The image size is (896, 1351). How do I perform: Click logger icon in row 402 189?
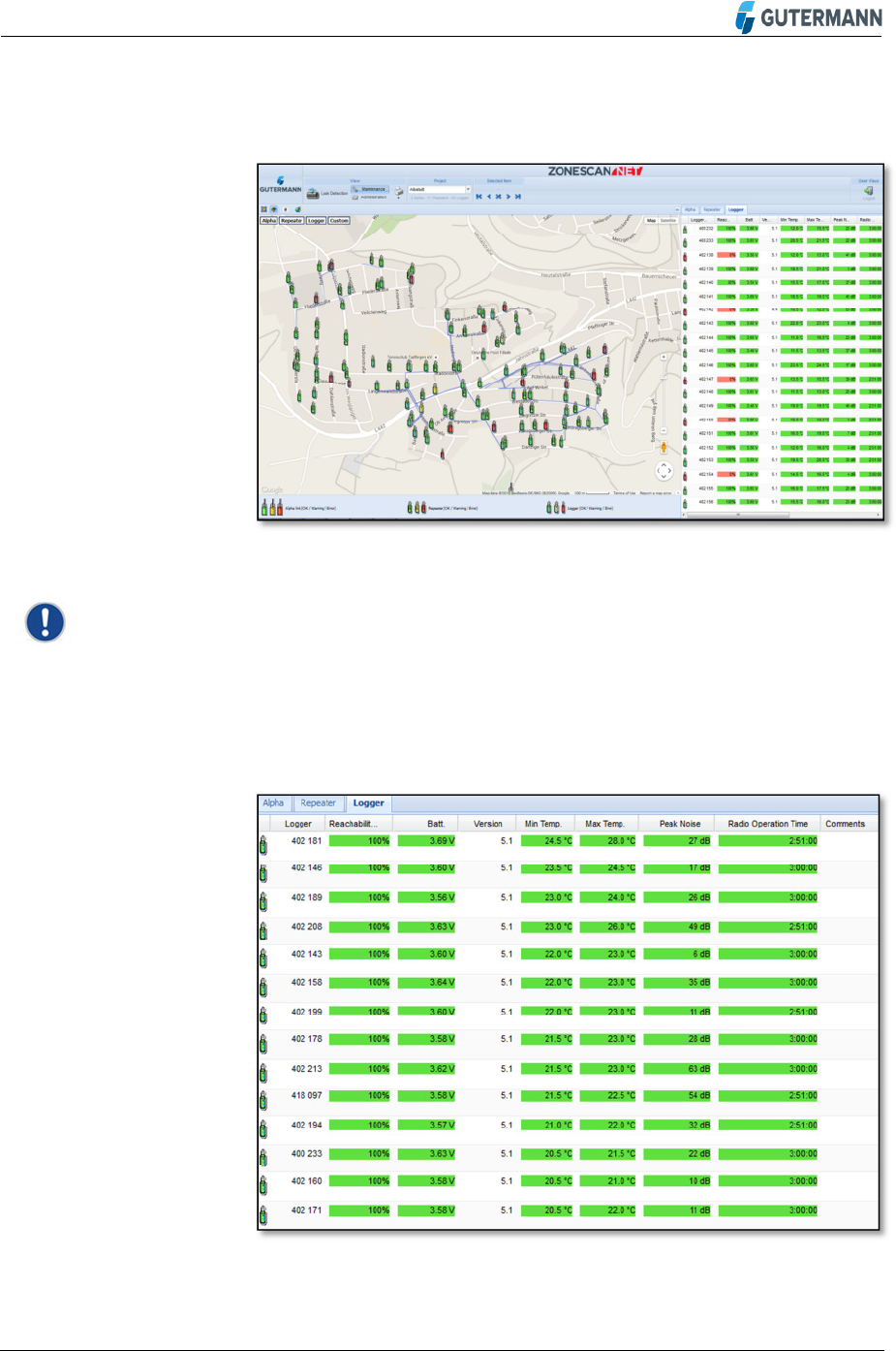coord(263,901)
